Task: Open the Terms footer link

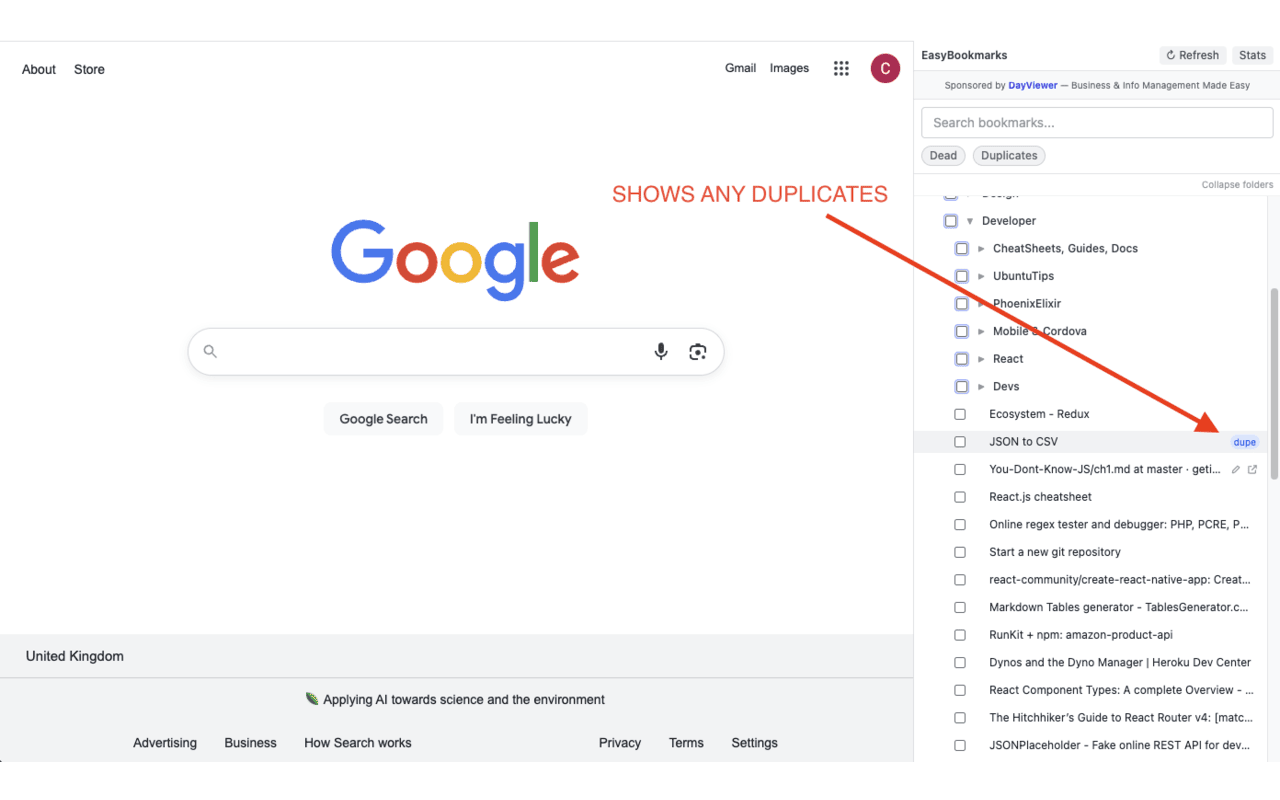Action: point(686,743)
